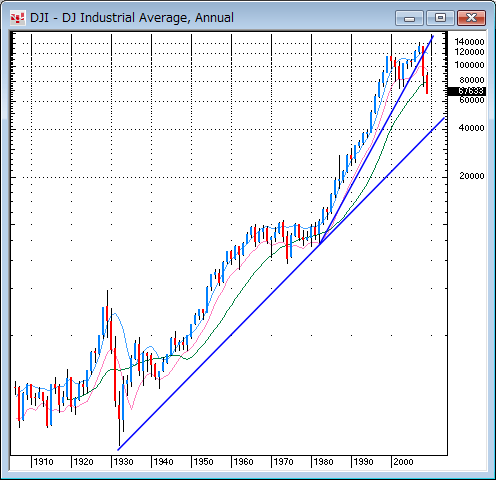
Task: Close the DJI chart window
Action: 471,18
